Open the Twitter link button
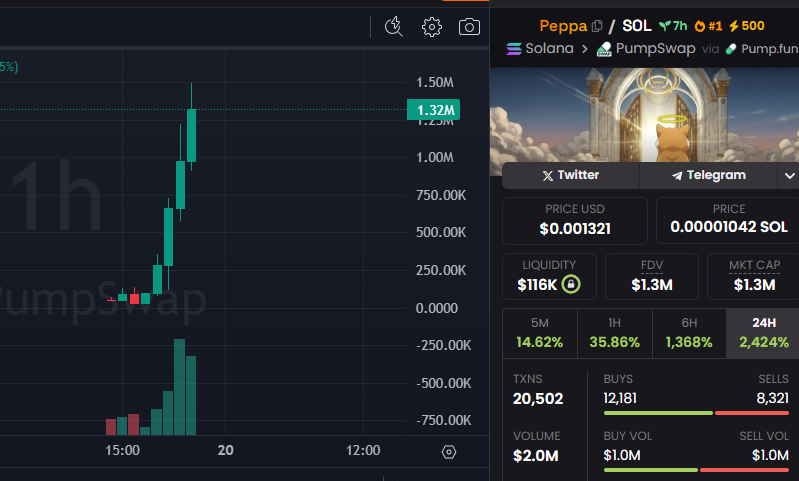Viewport: 799px width, 481px height. 571,175
